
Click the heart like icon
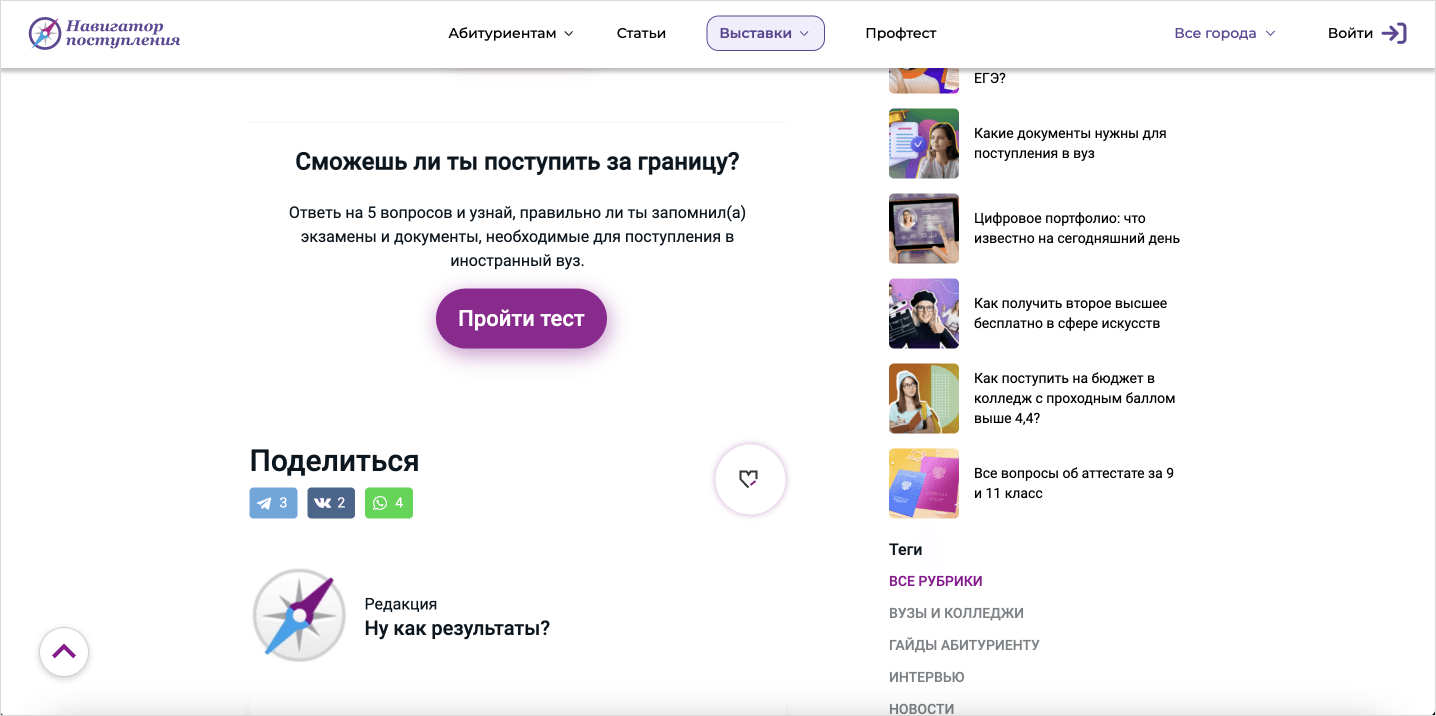point(749,479)
